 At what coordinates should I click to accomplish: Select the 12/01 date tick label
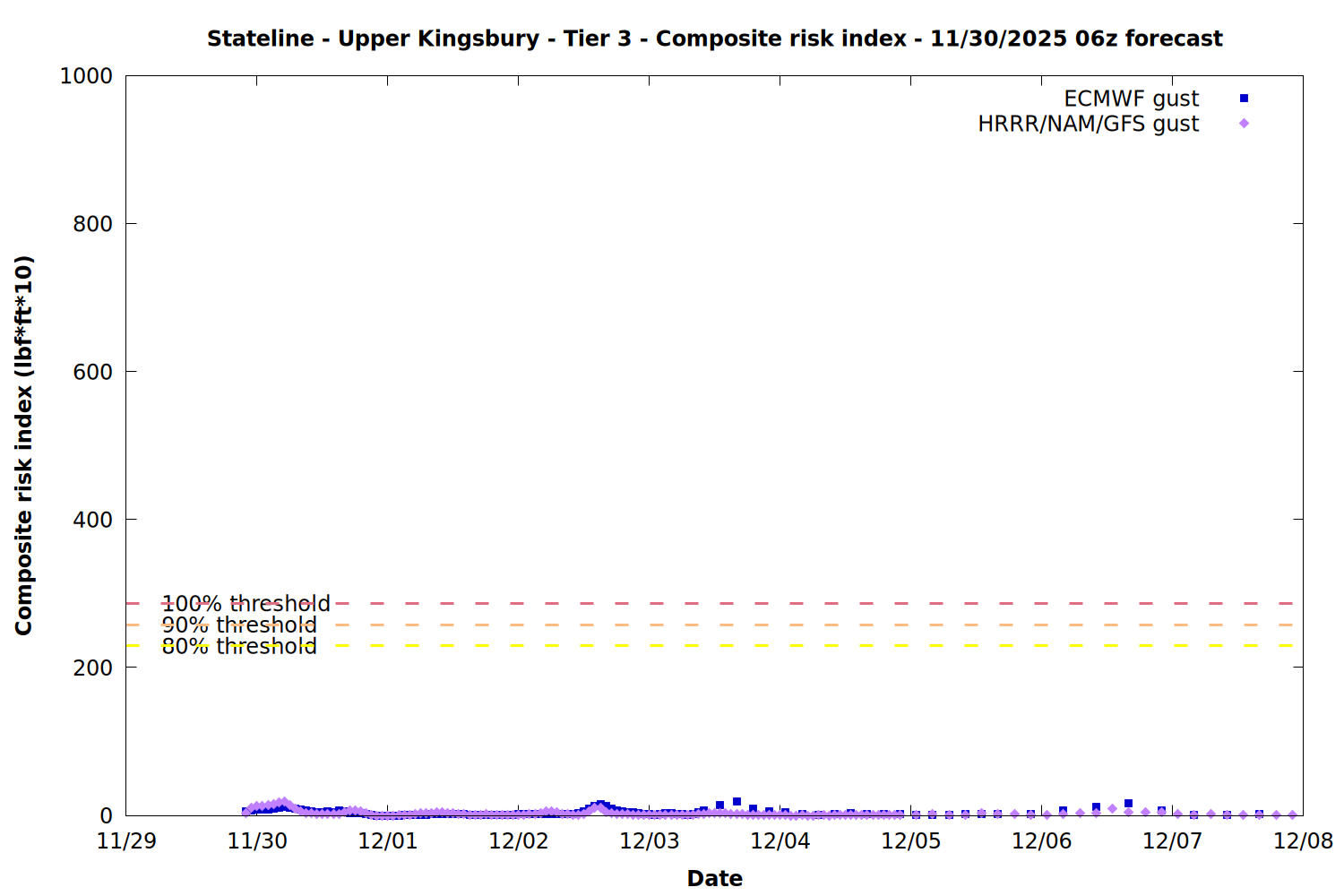point(388,841)
